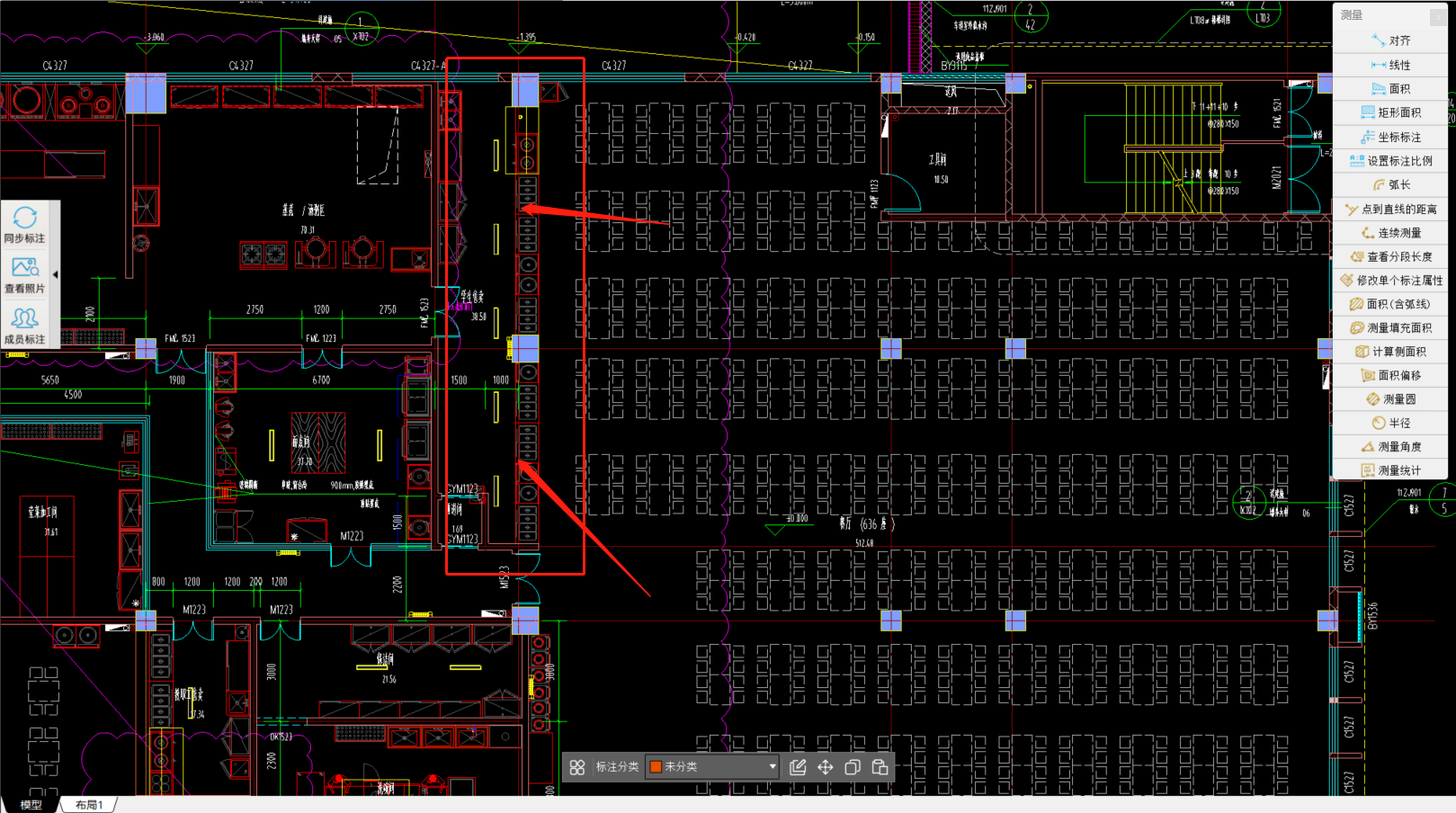Click 查看分段长度 segment length tool
Screen dimensions: 1456x813
point(1389,256)
